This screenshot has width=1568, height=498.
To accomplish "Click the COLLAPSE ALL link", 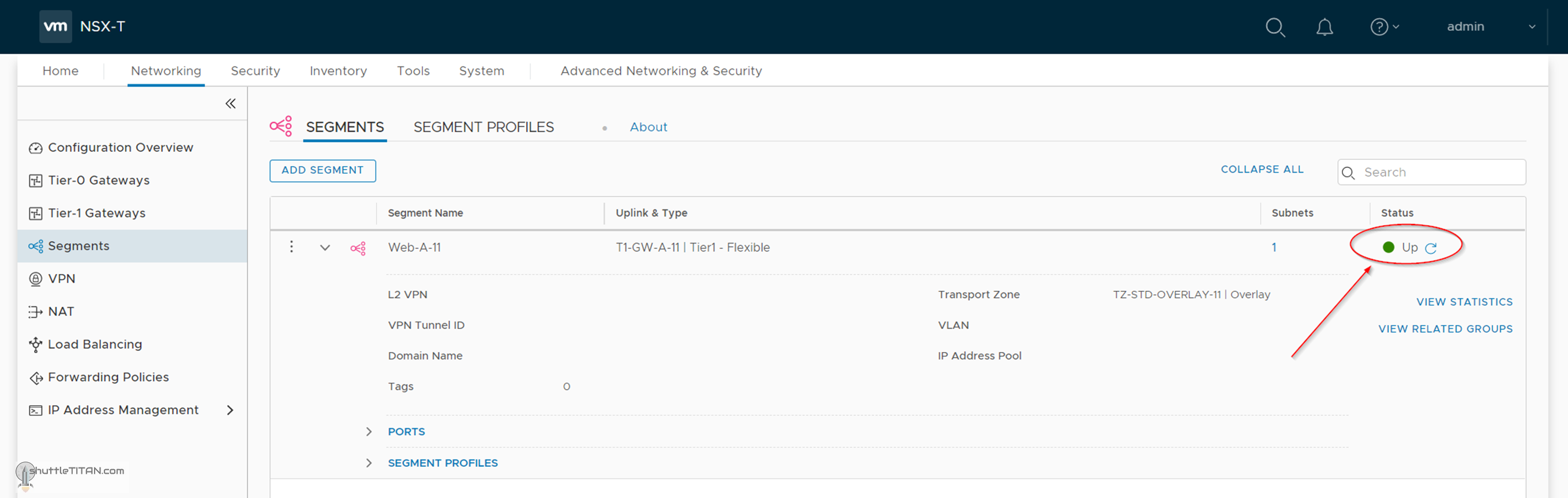I will click(x=1261, y=169).
